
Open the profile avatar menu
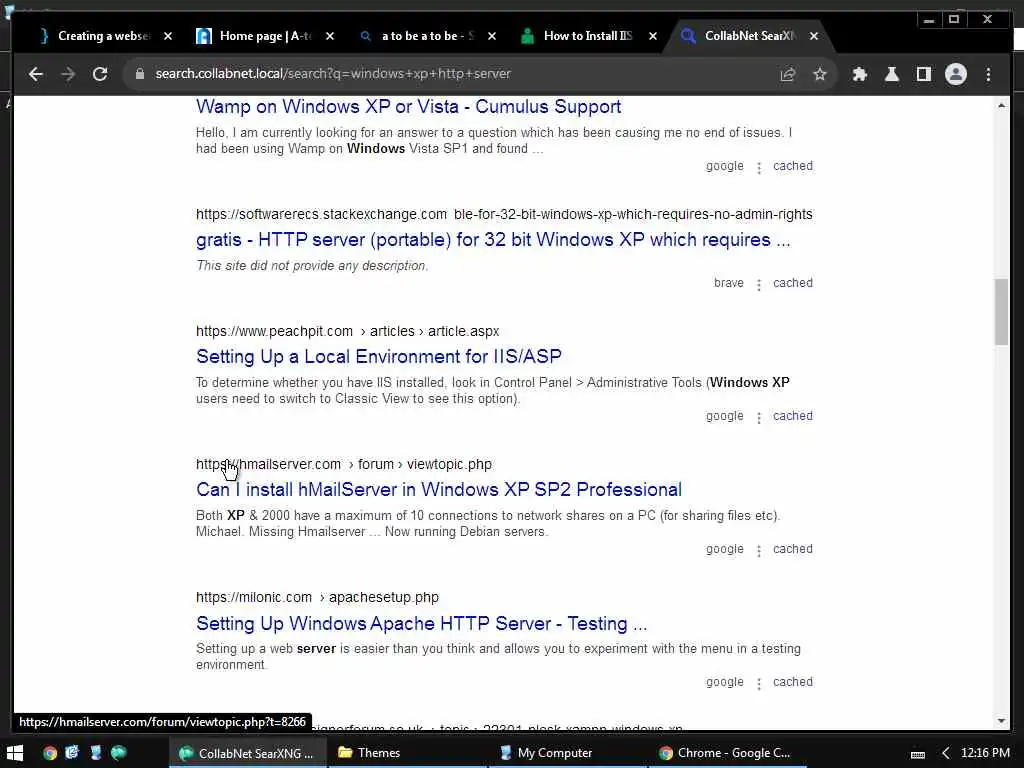[955, 74]
